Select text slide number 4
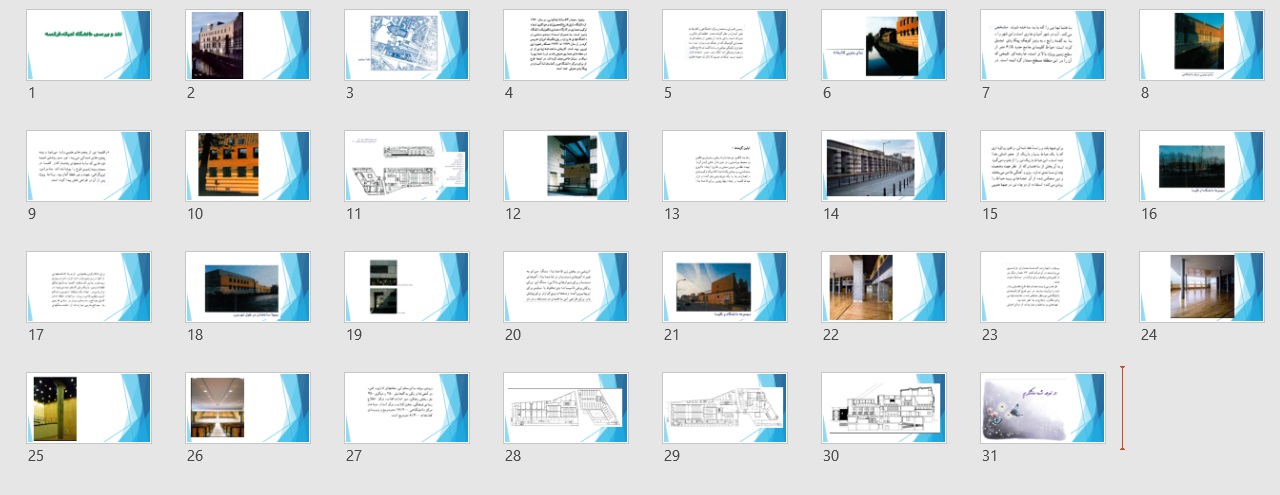The image size is (1280, 495). click(566, 45)
